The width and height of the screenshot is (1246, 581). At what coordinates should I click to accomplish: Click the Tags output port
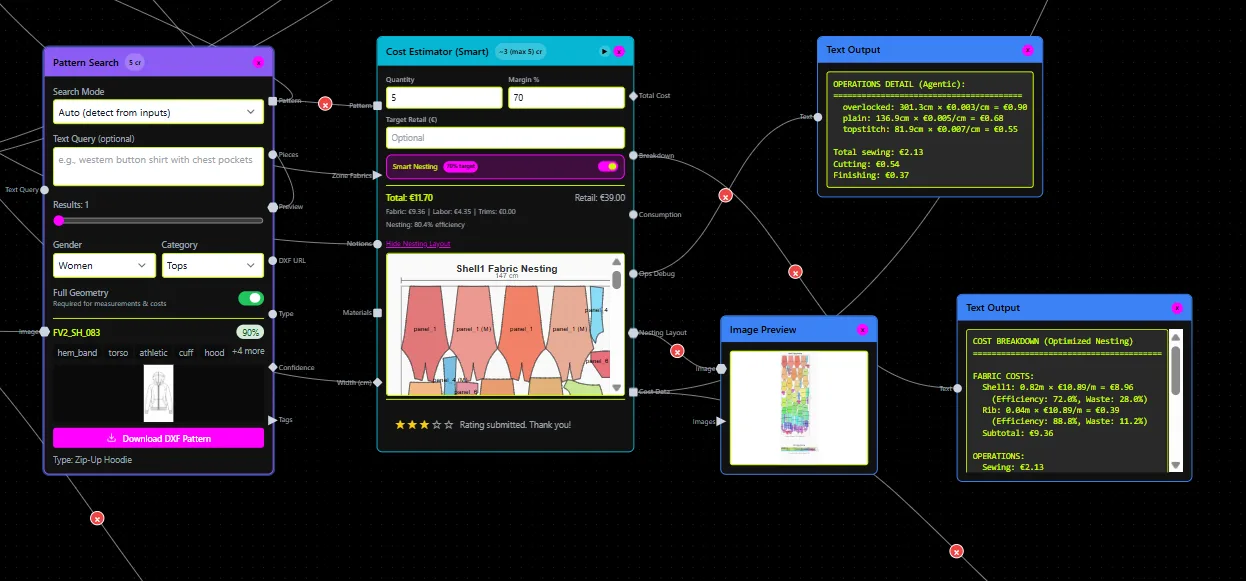tap(272, 420)
